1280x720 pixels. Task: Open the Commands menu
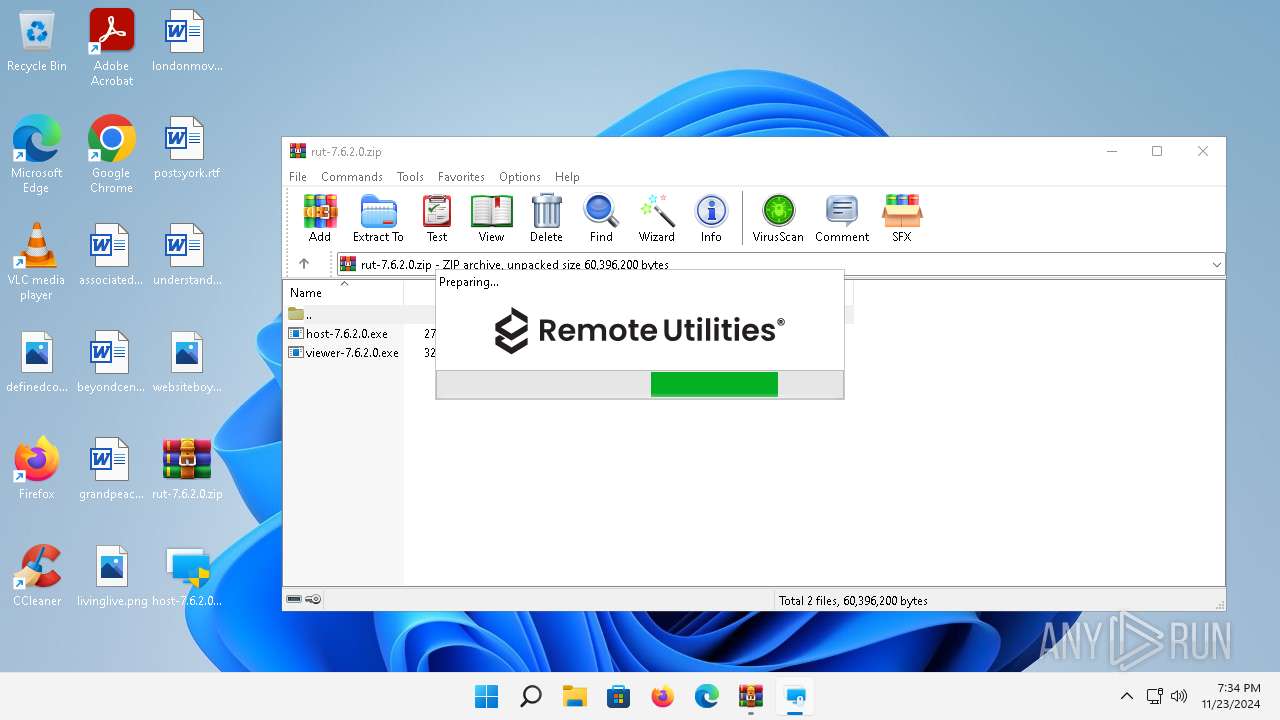point(352,177)
